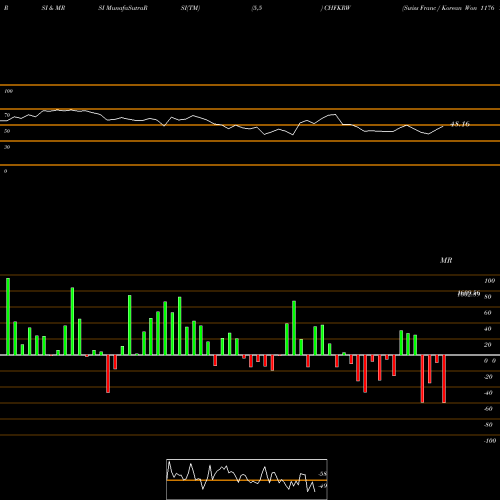Viewport: 500px width, 500px height.
Task: Click the "Swiss Franc / Korean Won" title
Action: (x=440, y=8)
